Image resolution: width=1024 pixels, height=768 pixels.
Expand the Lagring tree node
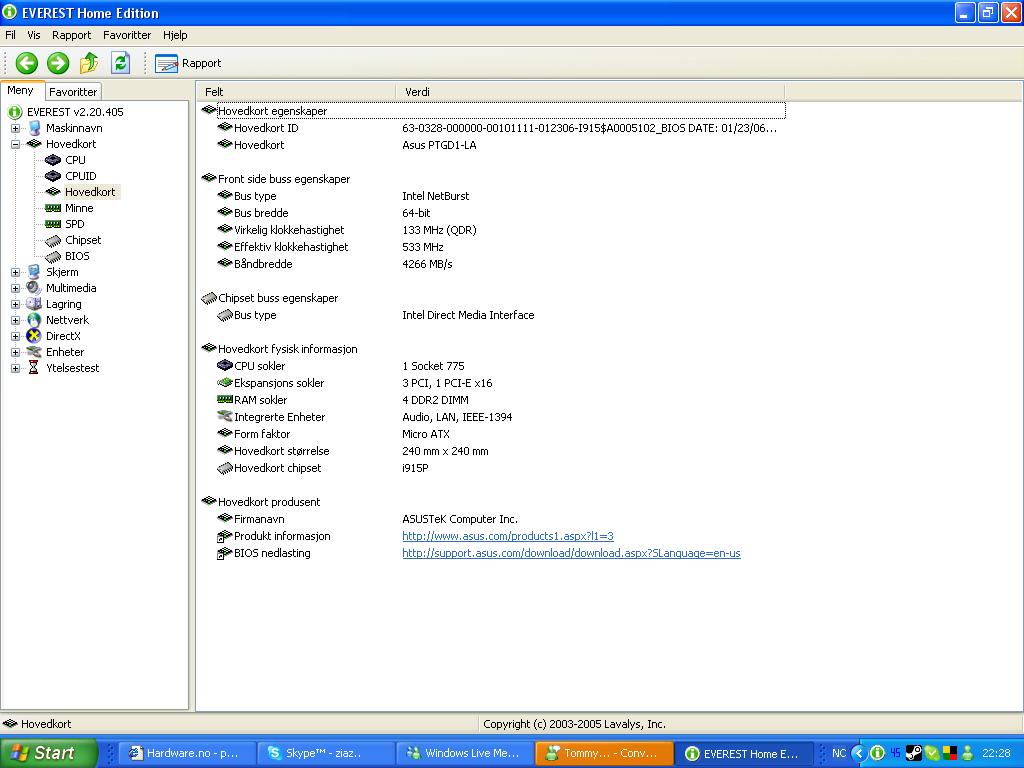click(16, 304)
